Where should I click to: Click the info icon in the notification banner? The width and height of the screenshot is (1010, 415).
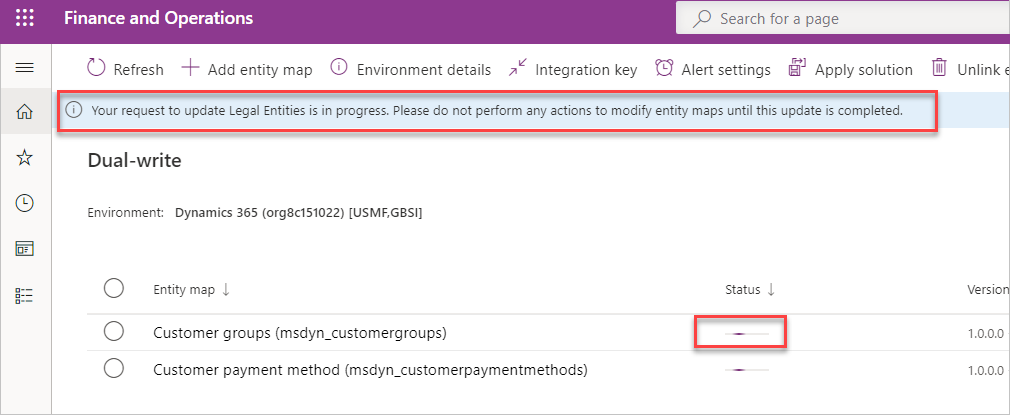tap(75, 111)
